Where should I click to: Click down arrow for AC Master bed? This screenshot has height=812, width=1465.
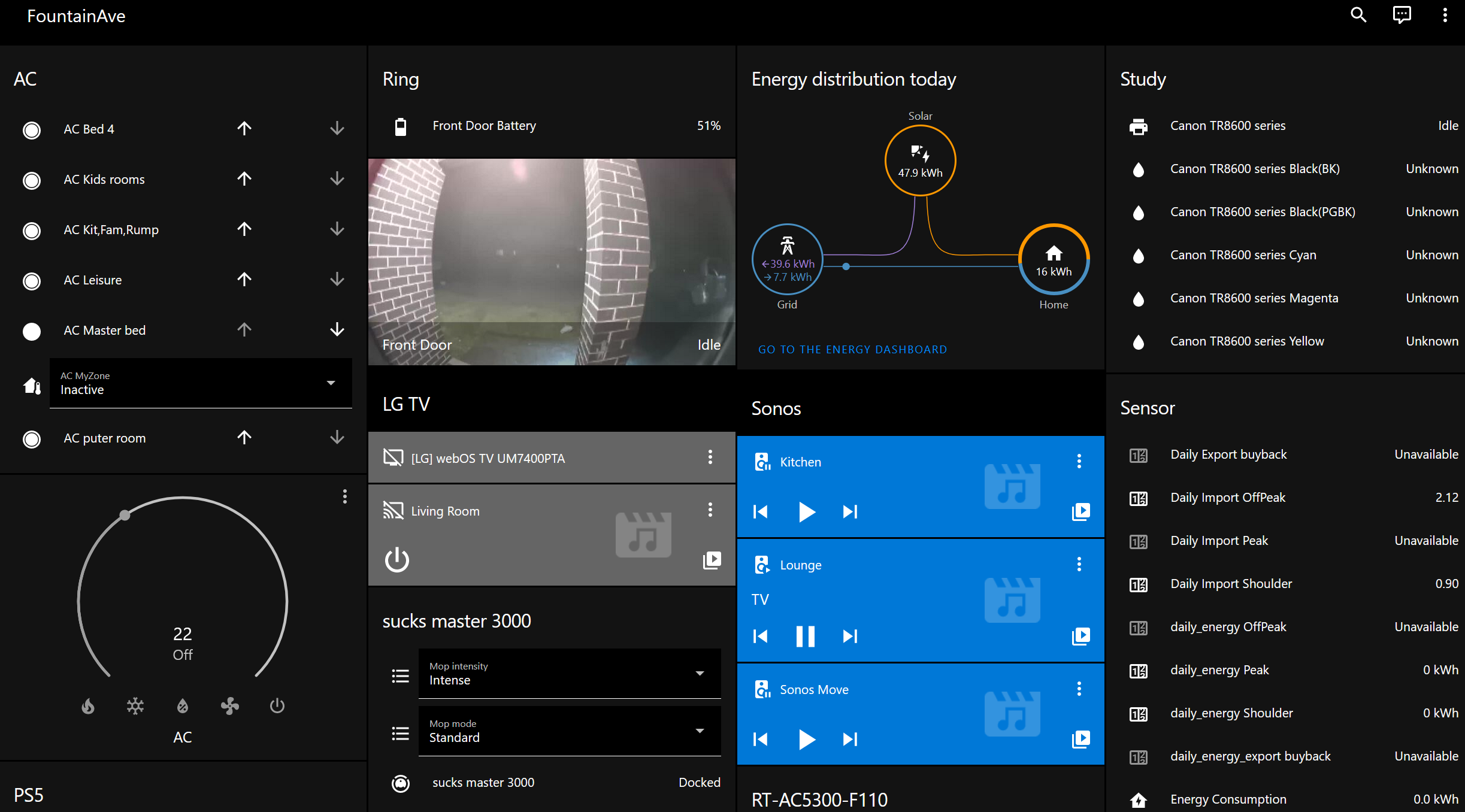click(x=337, y=329)
